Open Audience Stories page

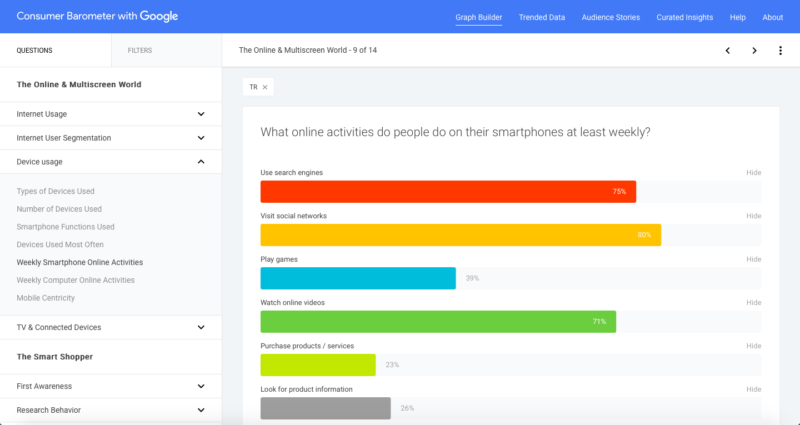(x=609, y=17)
